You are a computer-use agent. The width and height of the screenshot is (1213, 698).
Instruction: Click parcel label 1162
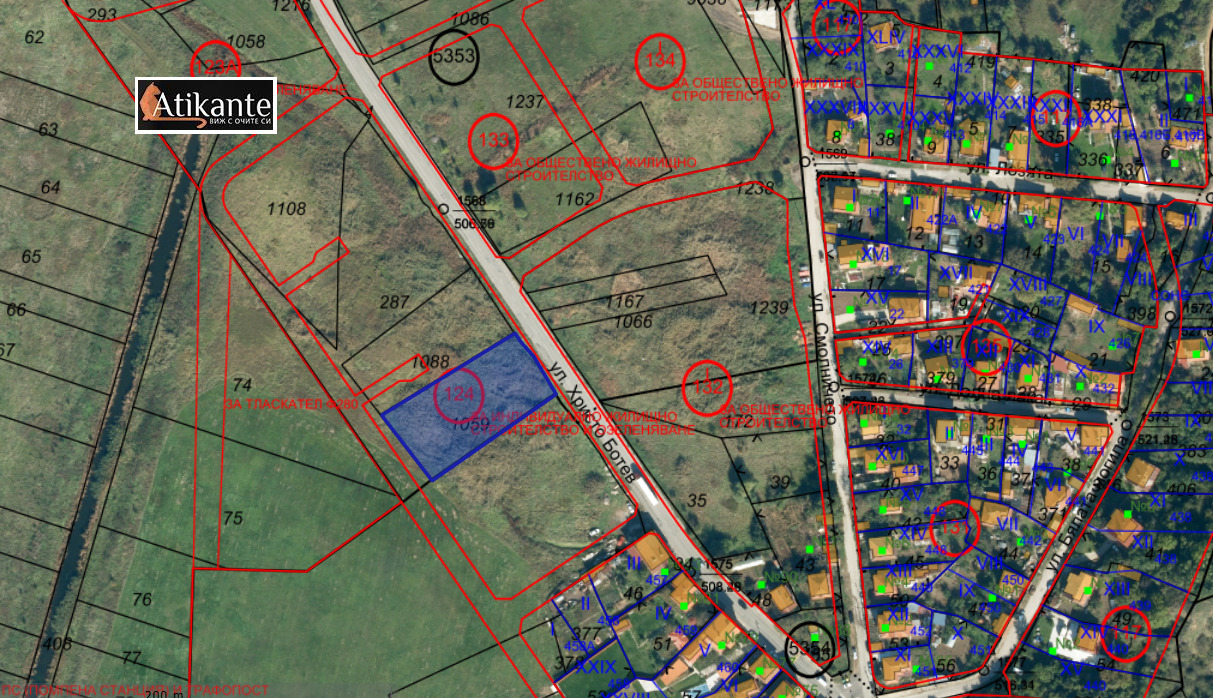(x=574, y=199)
